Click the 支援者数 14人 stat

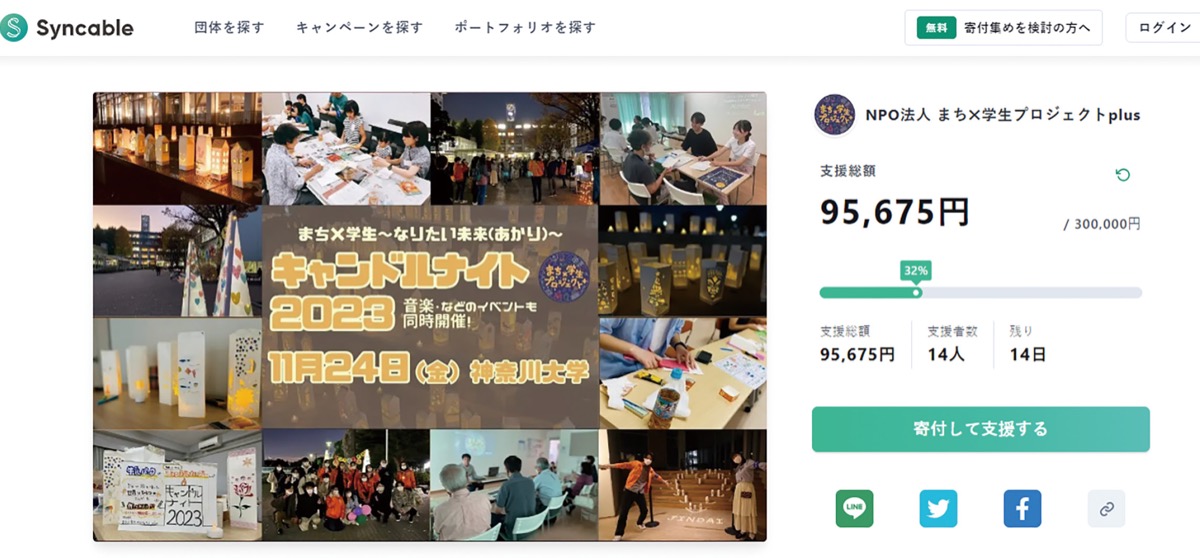point(952,344)
